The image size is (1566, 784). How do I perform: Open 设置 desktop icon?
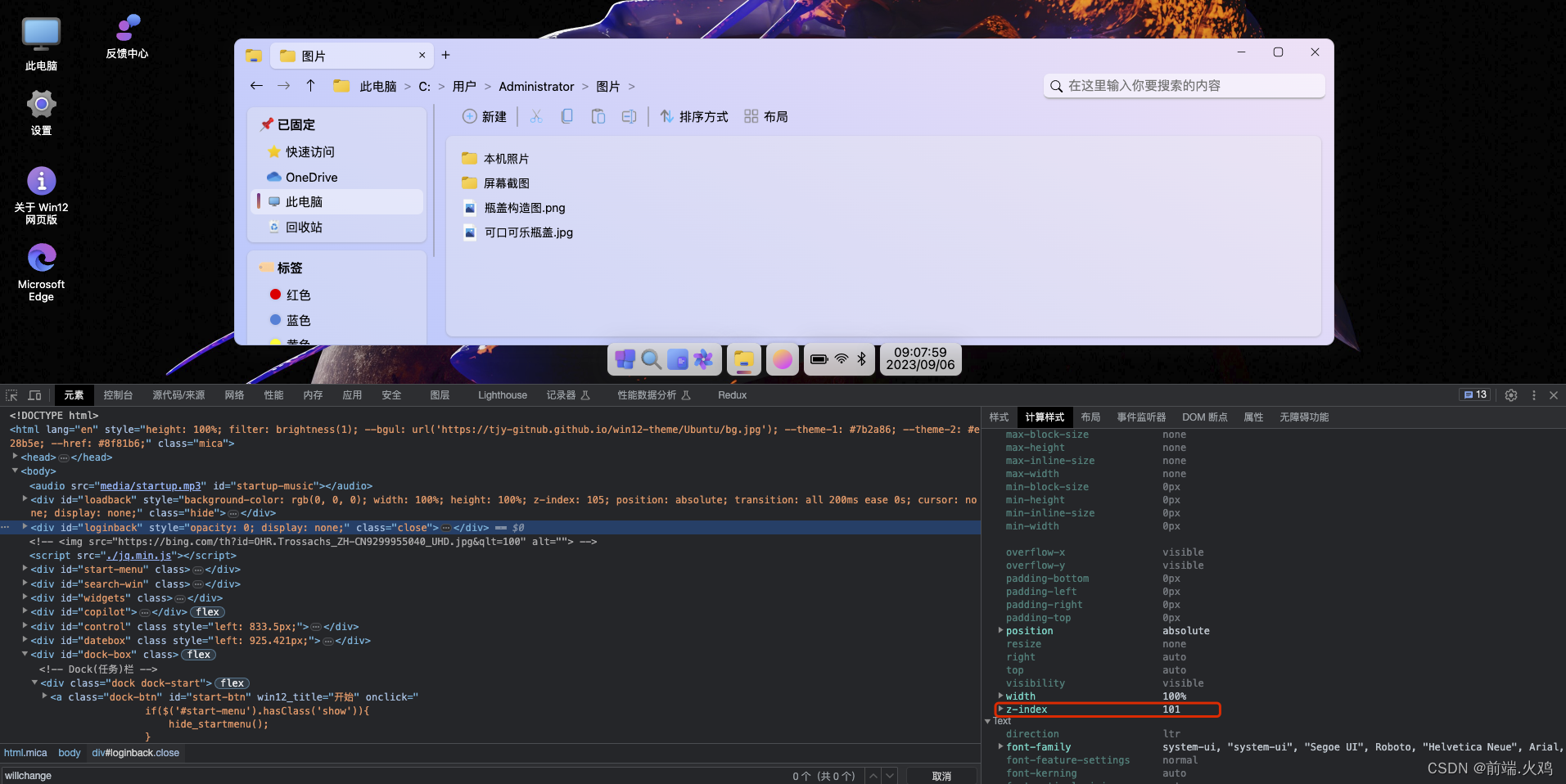pyautogui.click(x=41, y=113)
